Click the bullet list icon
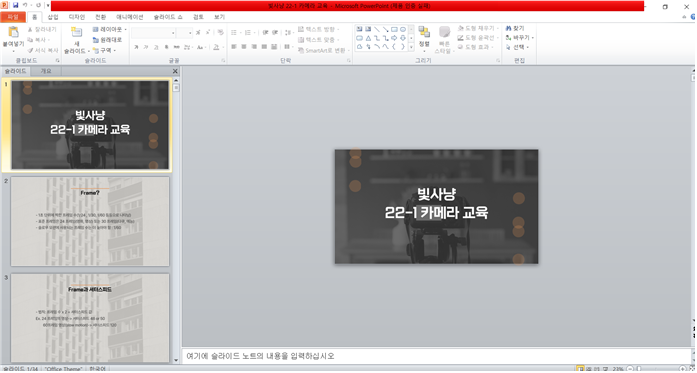 (x=235, y=32)
